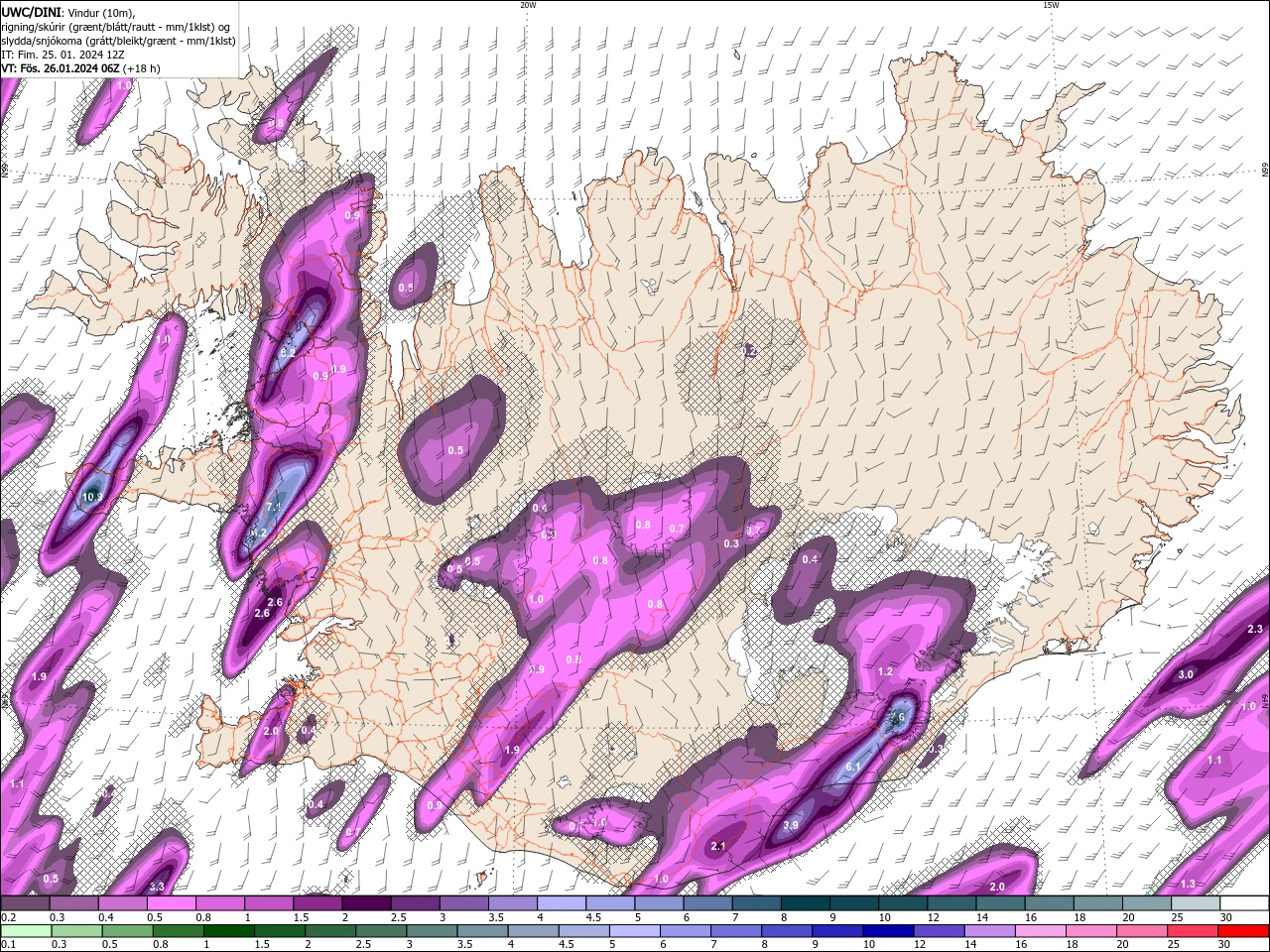This screenshot has height=952, width=1270.
Task: Click the VT: Fös. 26.01.2024 06Z line
Action: tap(80, 68)
